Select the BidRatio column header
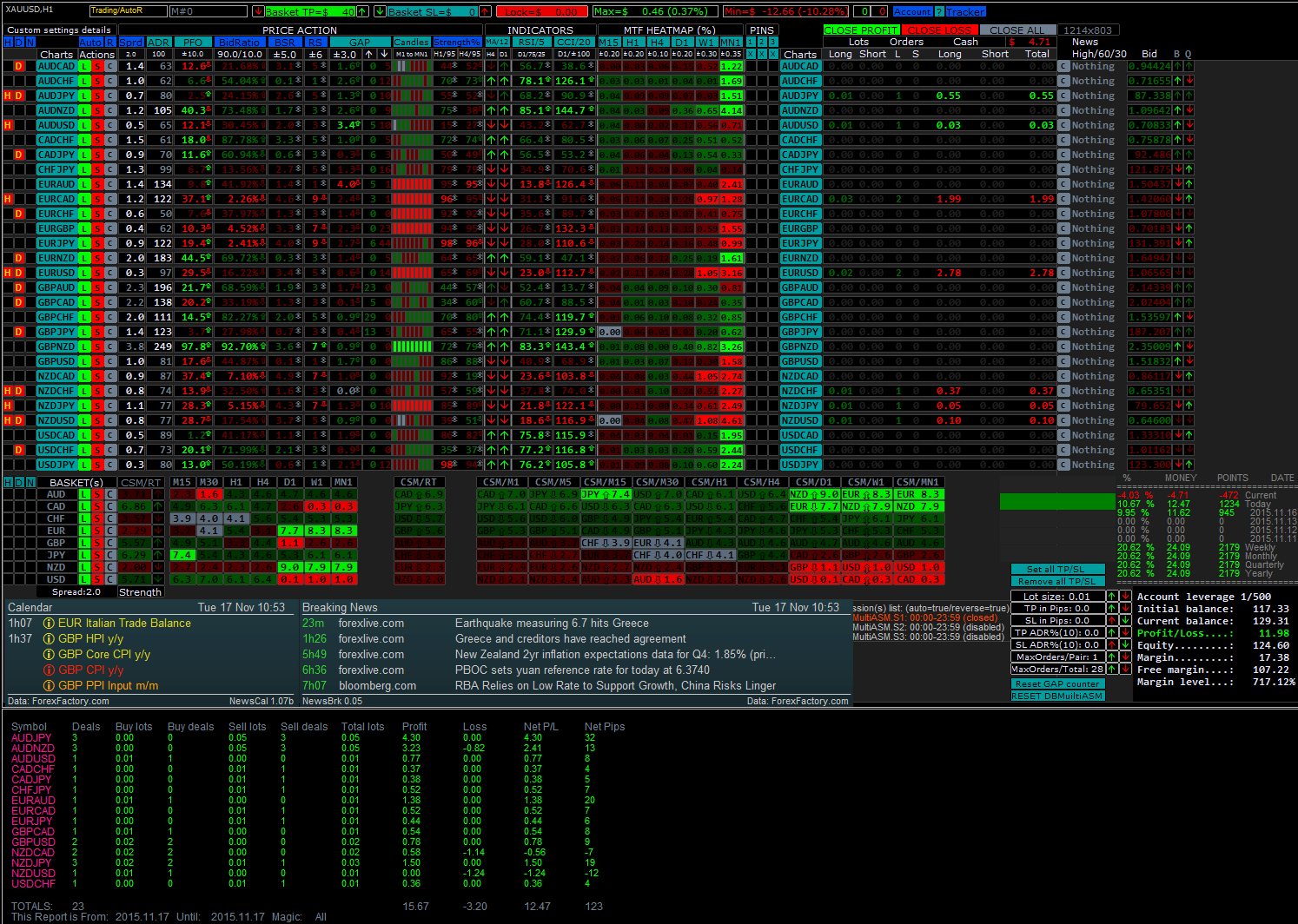Image resolution: width=1298 pixels, height=924 pixels. [239, 42]
